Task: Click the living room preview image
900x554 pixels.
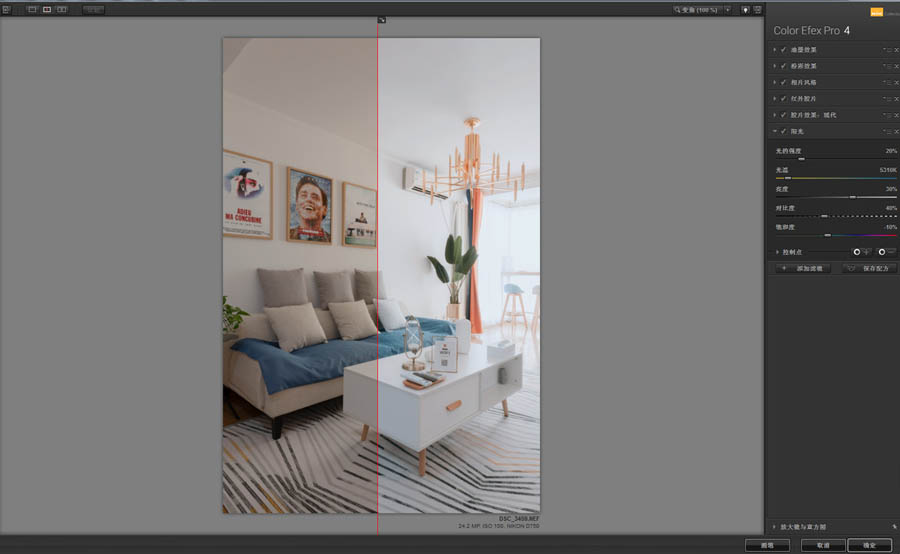Action: pos(381,276)
